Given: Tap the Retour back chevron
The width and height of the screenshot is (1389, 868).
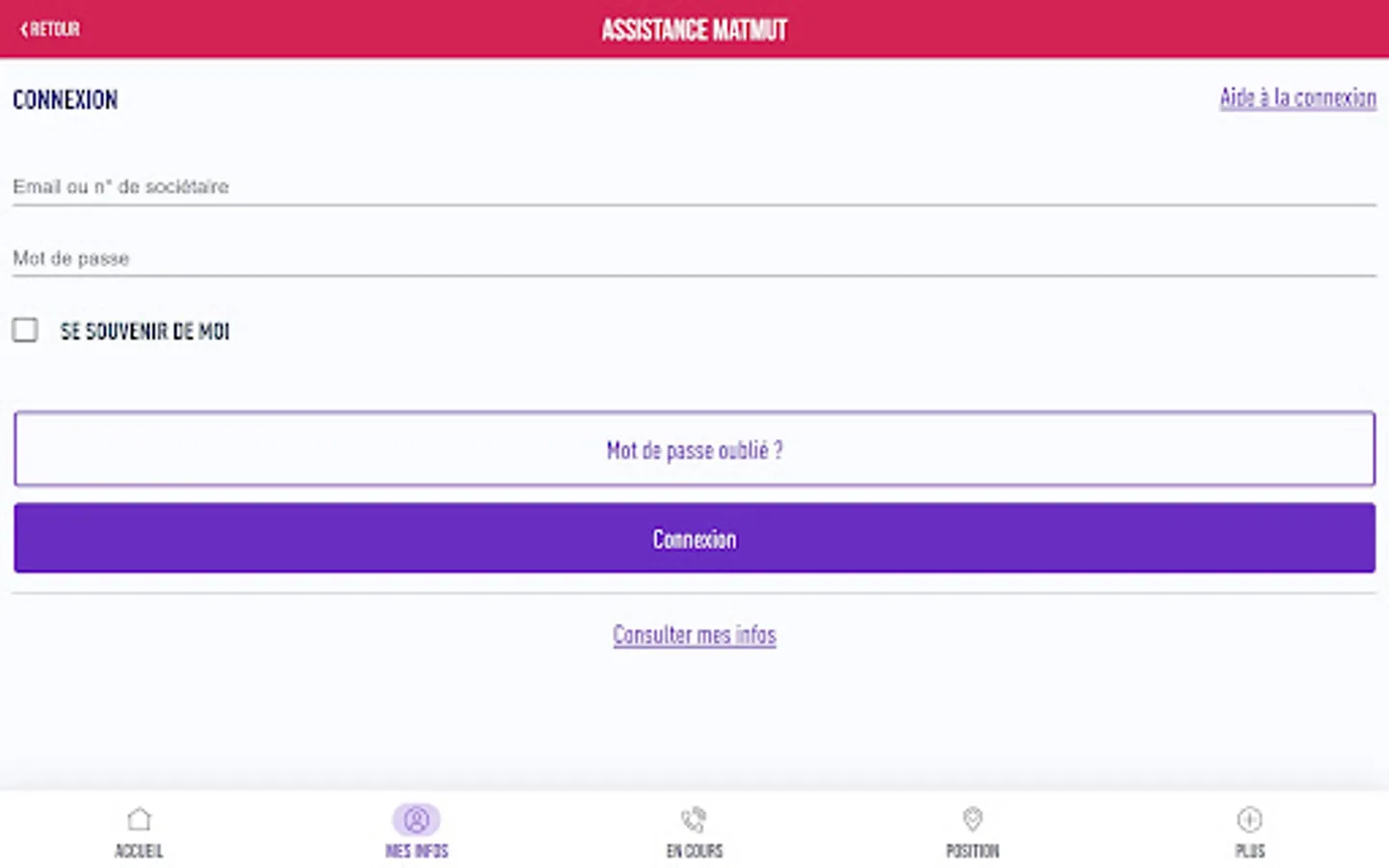Looking at the screenshot, I should coord(24,29).
